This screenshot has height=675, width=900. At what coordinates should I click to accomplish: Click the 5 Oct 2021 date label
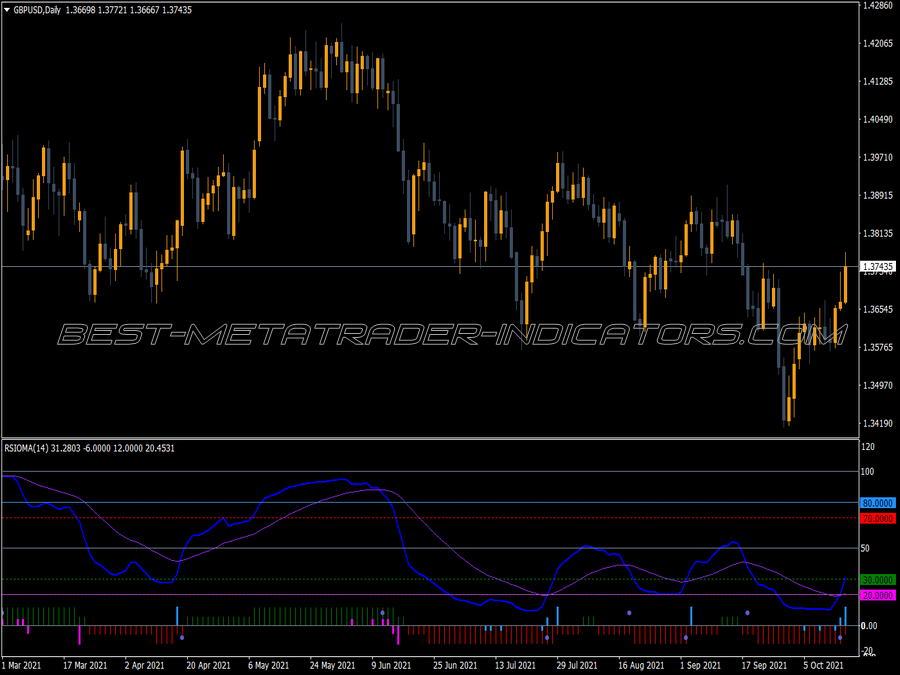824,666
